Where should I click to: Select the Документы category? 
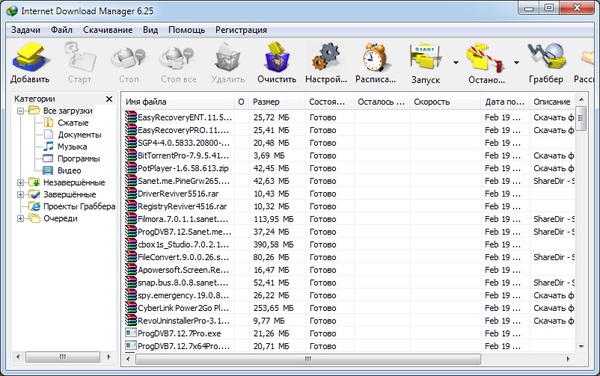point(80,135)
